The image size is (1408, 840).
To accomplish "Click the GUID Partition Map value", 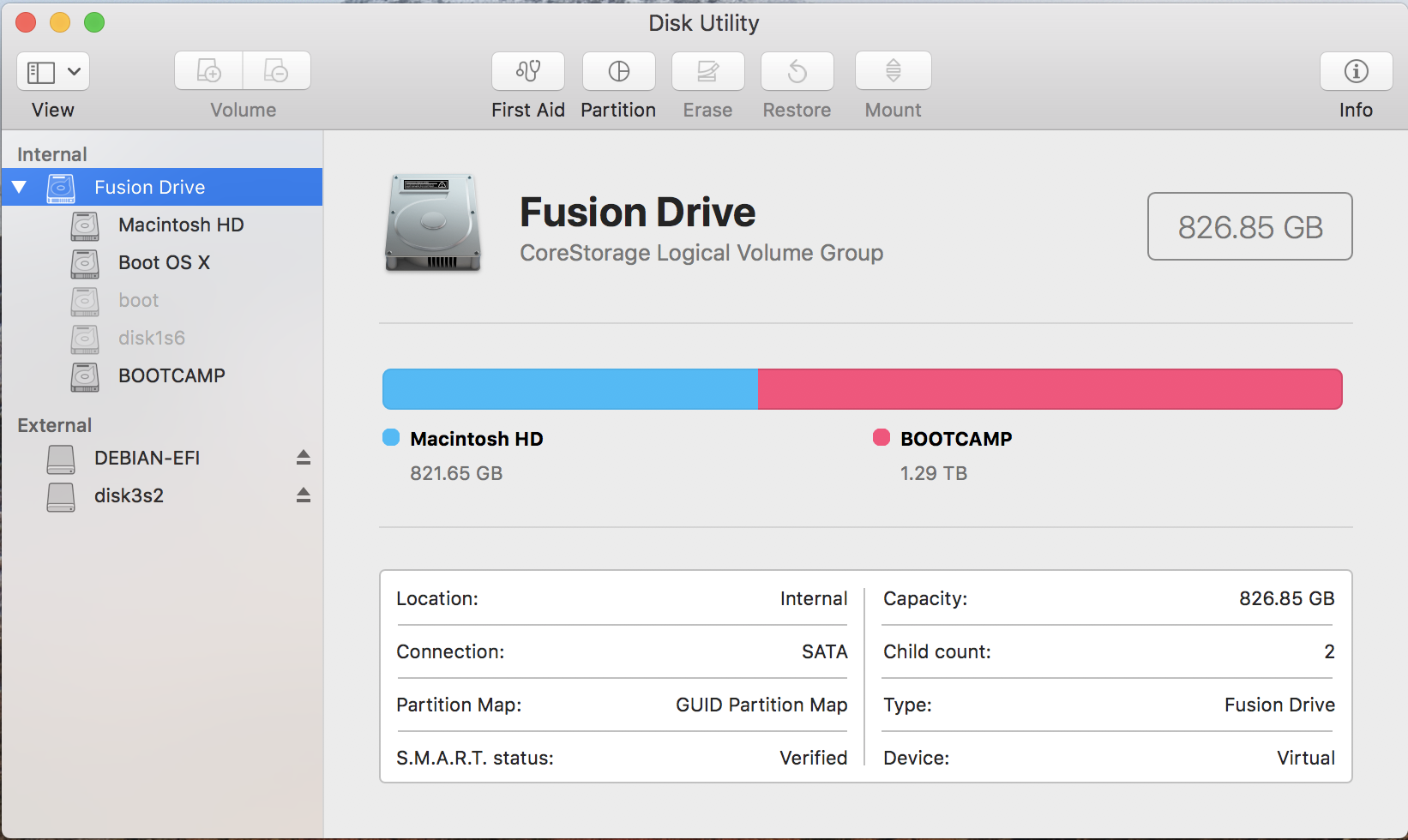I will coord(761,705).
